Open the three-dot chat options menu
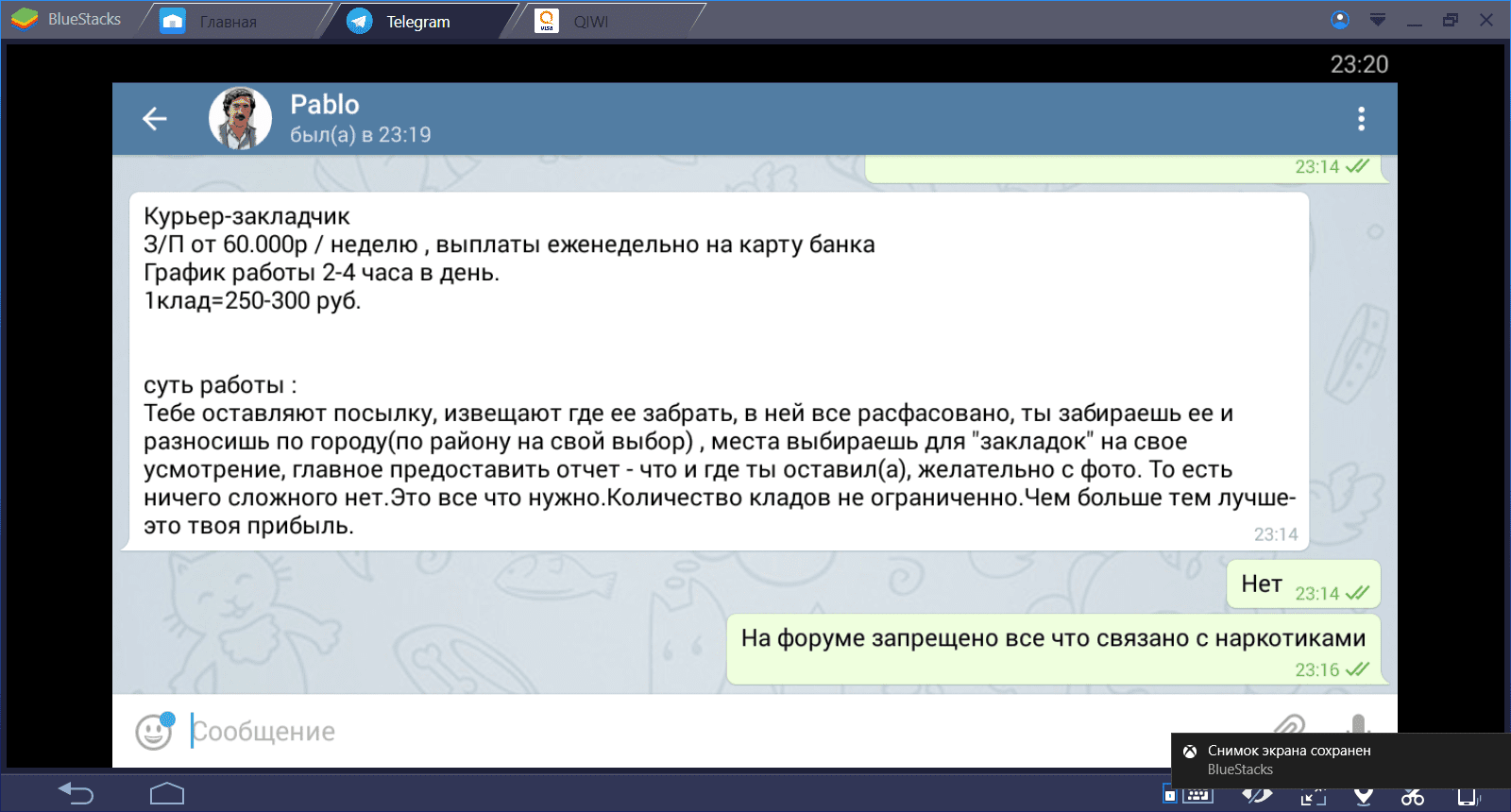Image resolution: width=1511 pixels, height=812 pixels. point(1360,119)
